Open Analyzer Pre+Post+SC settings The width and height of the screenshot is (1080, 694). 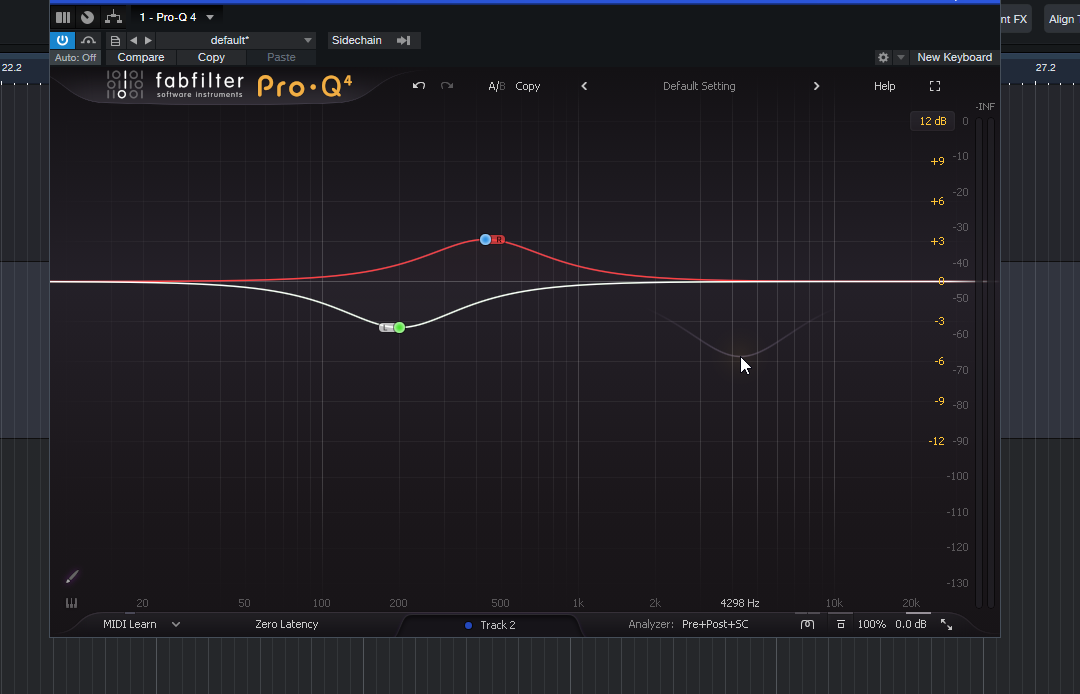click(689, 624)
